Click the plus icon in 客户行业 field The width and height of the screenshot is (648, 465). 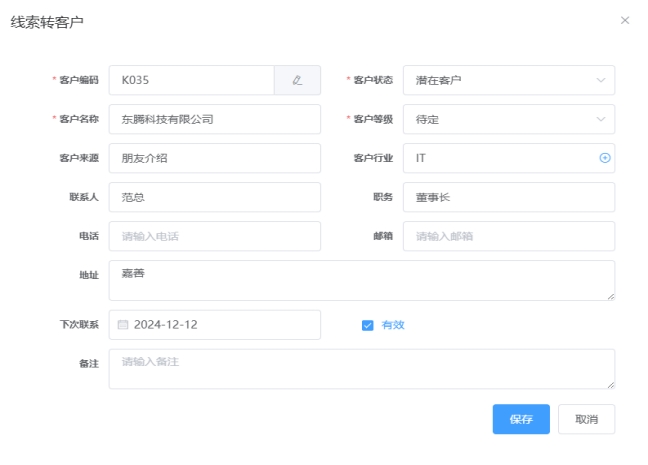pos(604,158)
